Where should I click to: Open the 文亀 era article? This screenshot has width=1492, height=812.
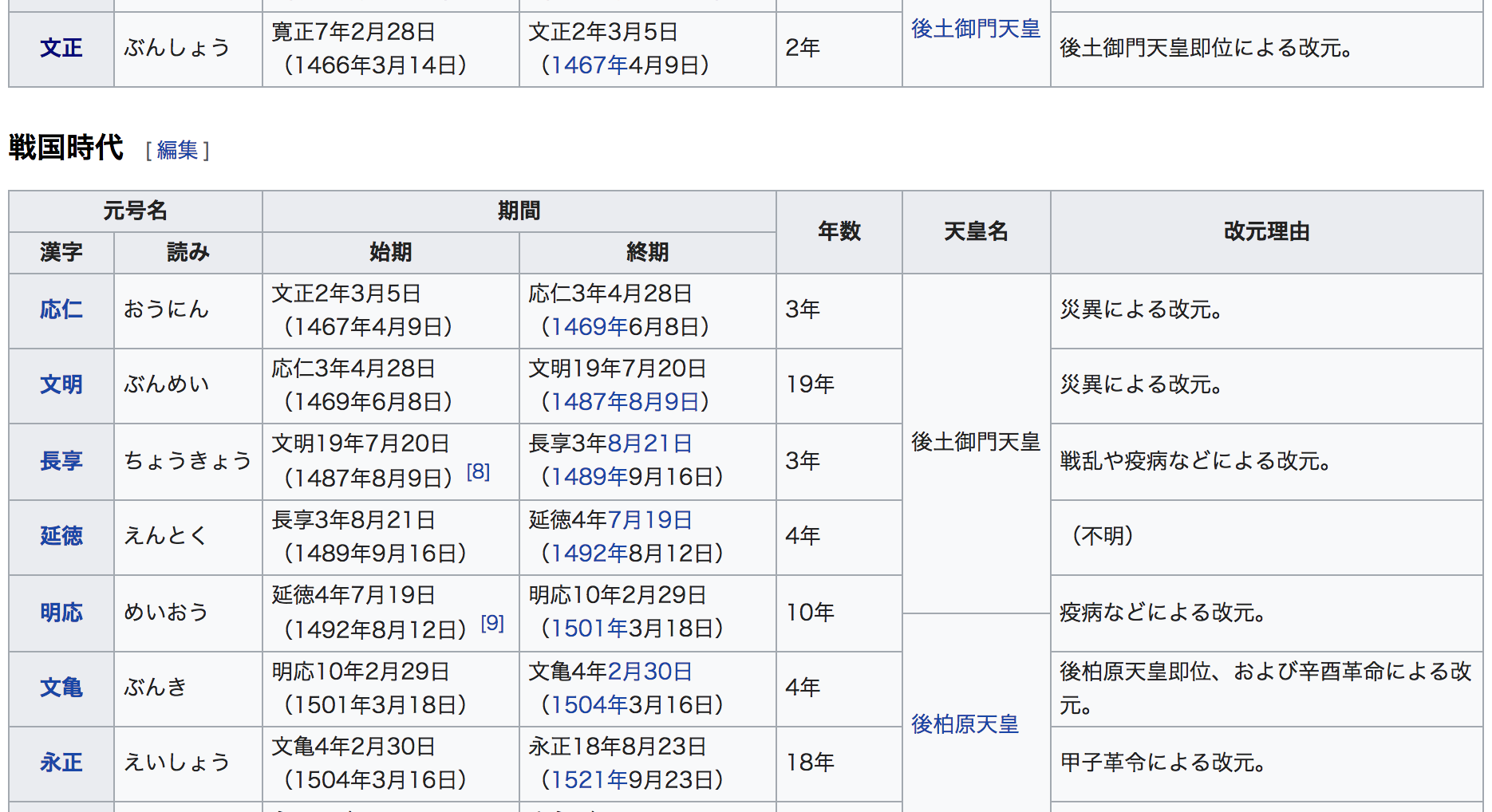tap(61, 688)
